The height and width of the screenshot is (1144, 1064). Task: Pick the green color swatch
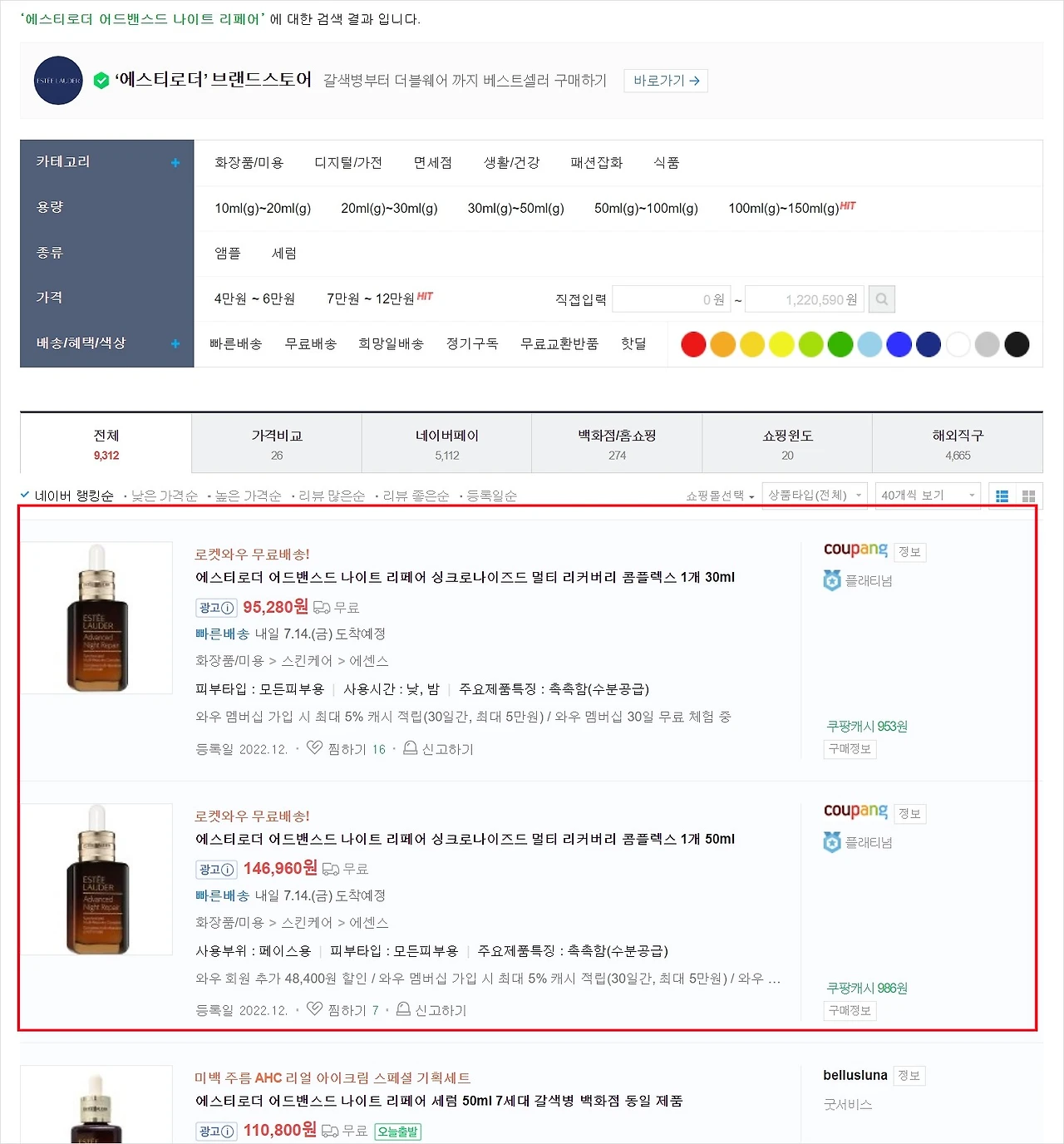tap(840, 344)
